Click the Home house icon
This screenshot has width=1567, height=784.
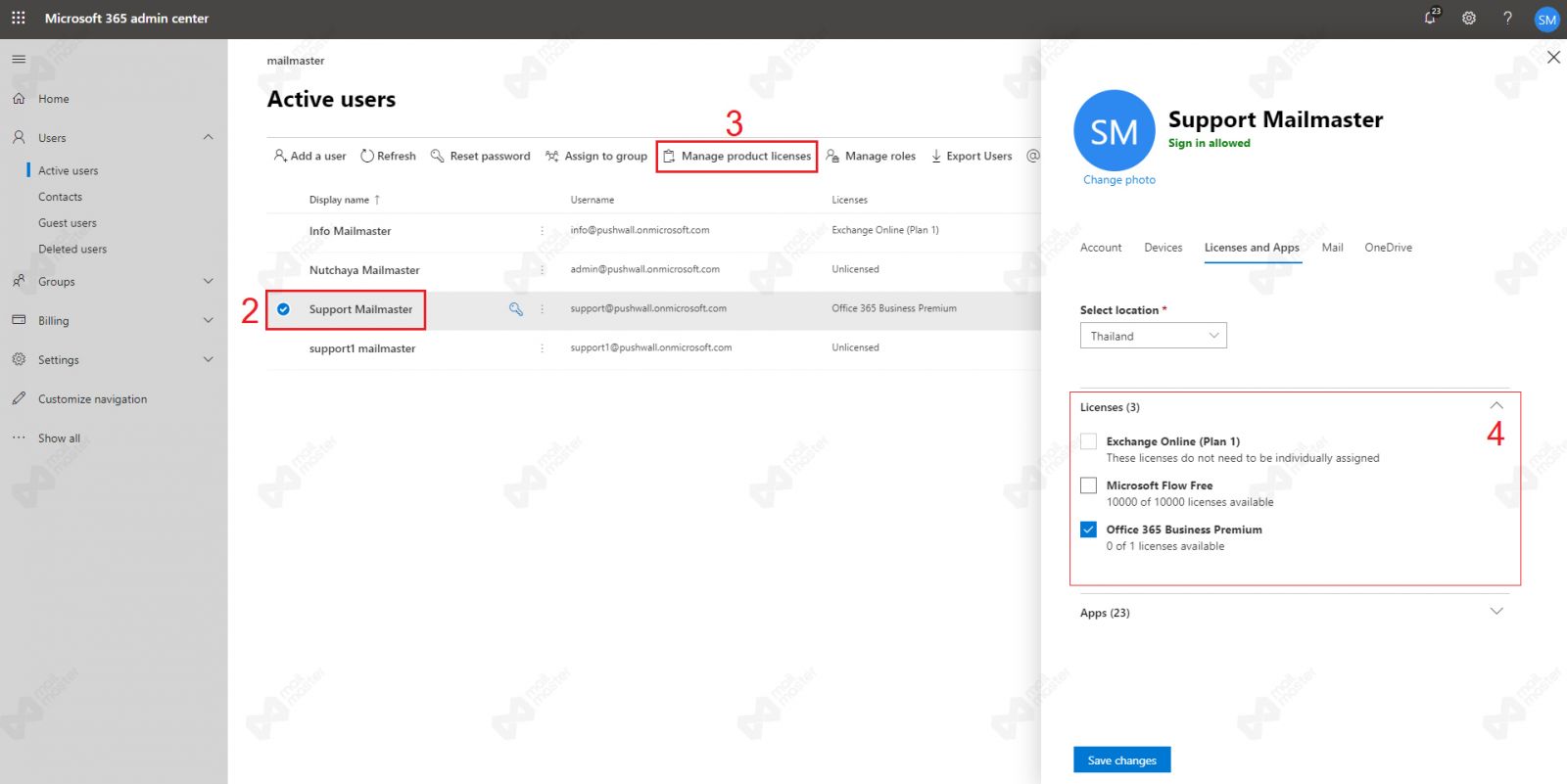[x=19, y=98]
